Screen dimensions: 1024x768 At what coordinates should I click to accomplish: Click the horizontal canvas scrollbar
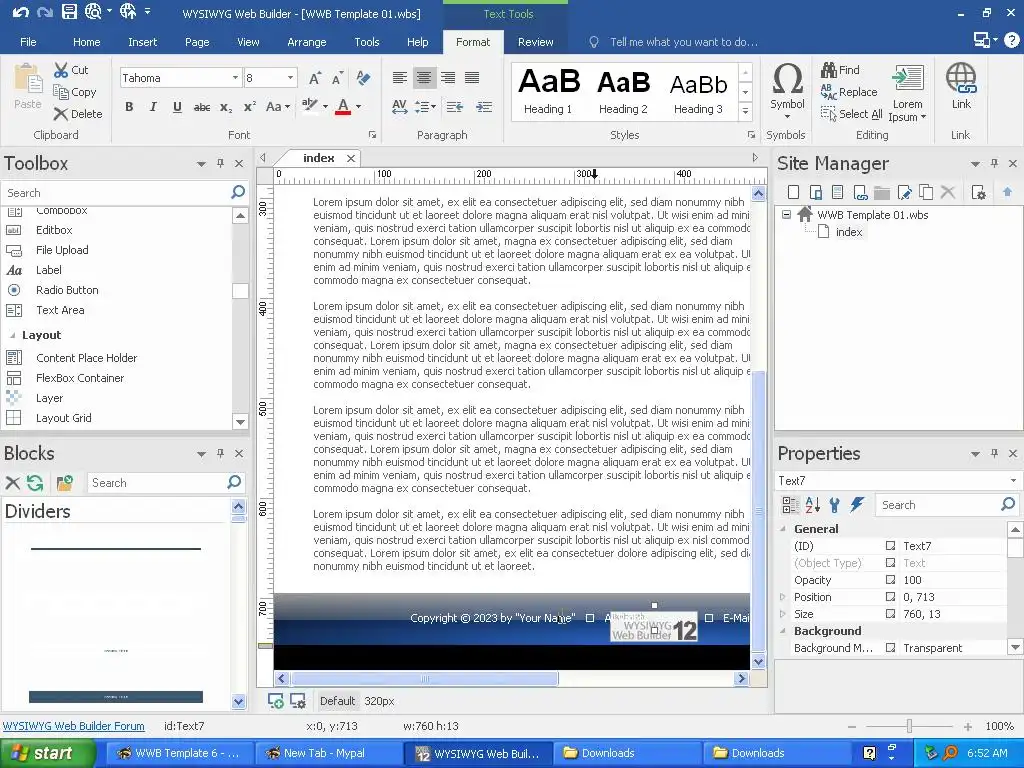425,679
